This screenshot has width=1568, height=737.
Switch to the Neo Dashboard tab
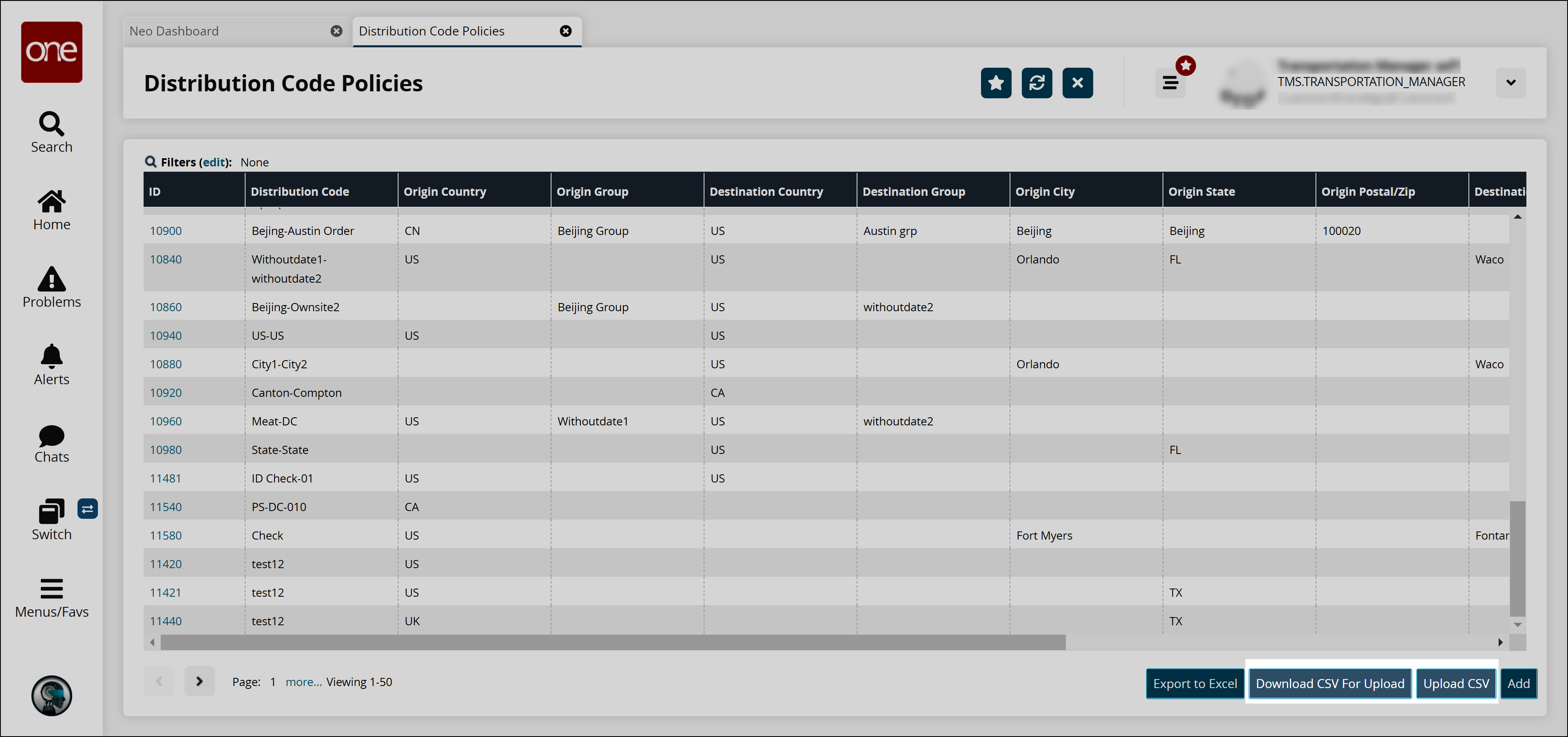(174, 31)
